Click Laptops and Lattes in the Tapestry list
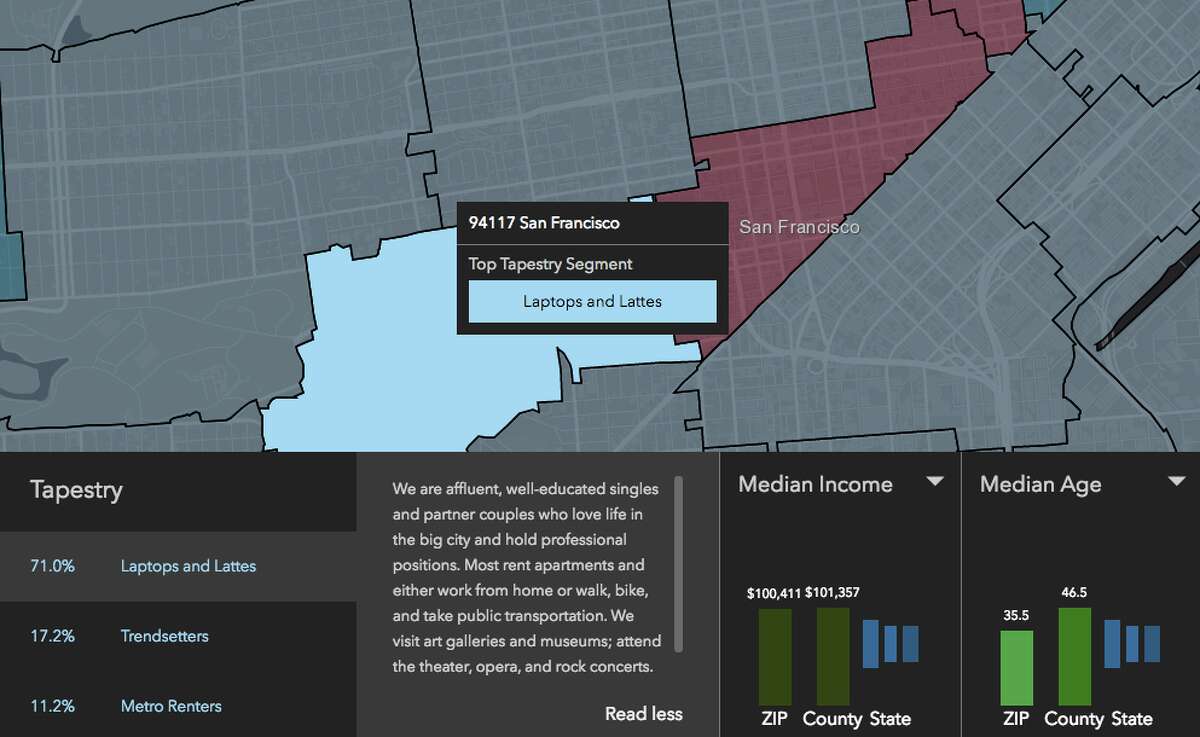The image size is (1200, 737). (188, 565)
